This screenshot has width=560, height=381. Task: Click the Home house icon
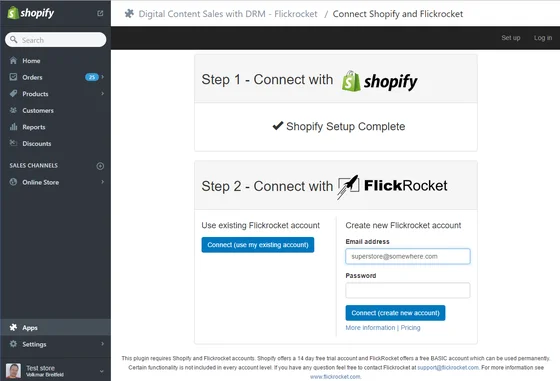(x=13, y=60)
